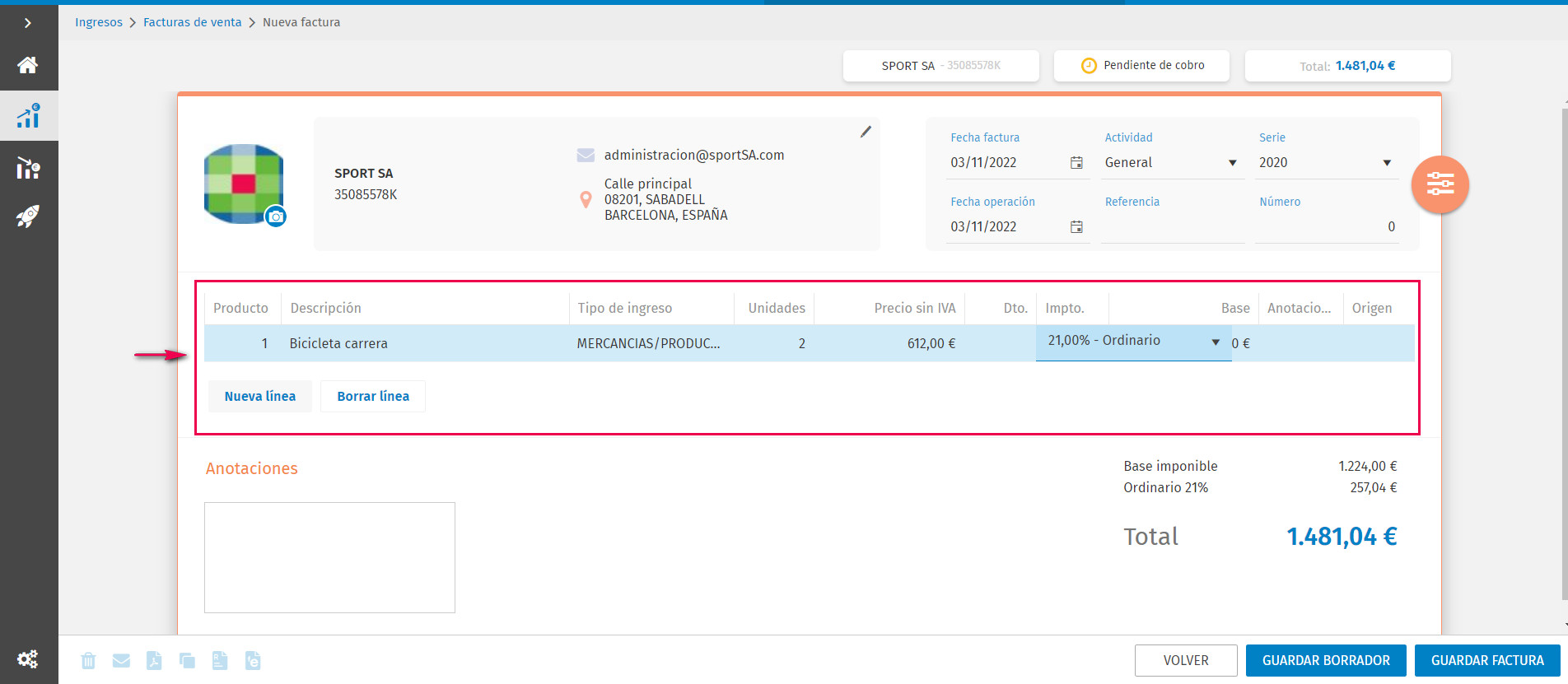Click the Producto column header
This screenshot has width=1568, height=684.
[x=240, y=308]
